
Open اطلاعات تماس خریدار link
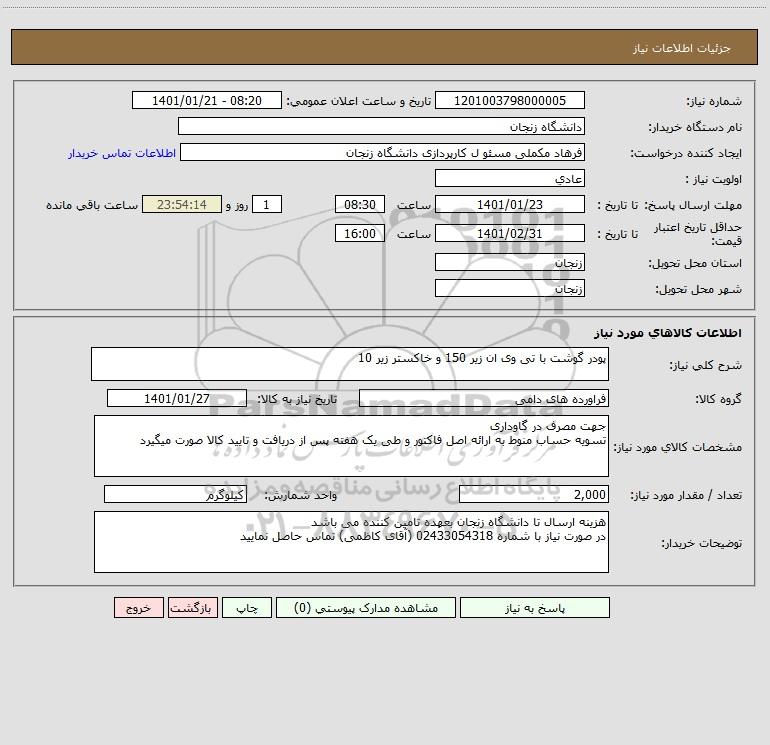click(x=122, y=153)
